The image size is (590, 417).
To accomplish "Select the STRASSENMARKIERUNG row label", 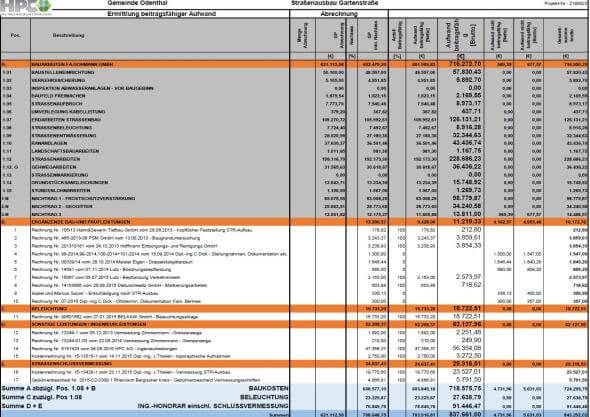I will click(60, 175).
